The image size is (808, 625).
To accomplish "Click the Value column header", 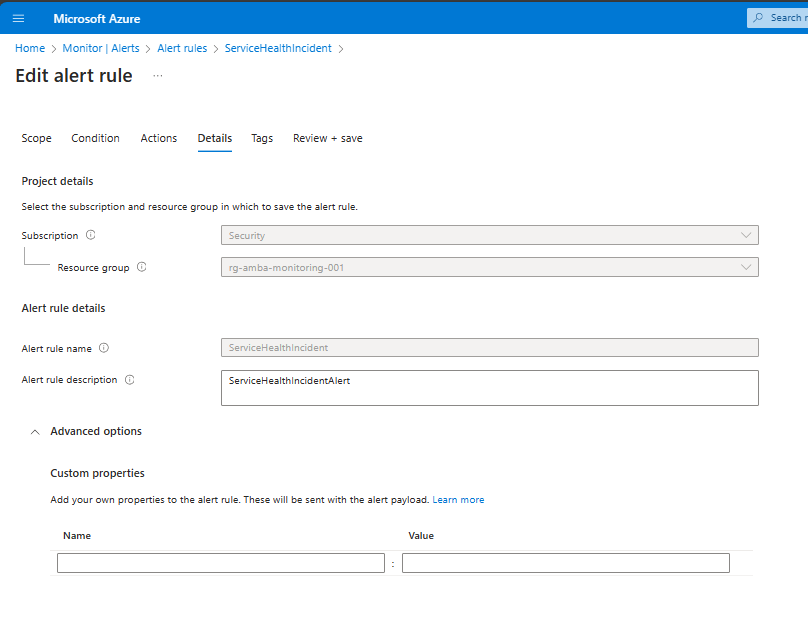I will coord(421,536).
